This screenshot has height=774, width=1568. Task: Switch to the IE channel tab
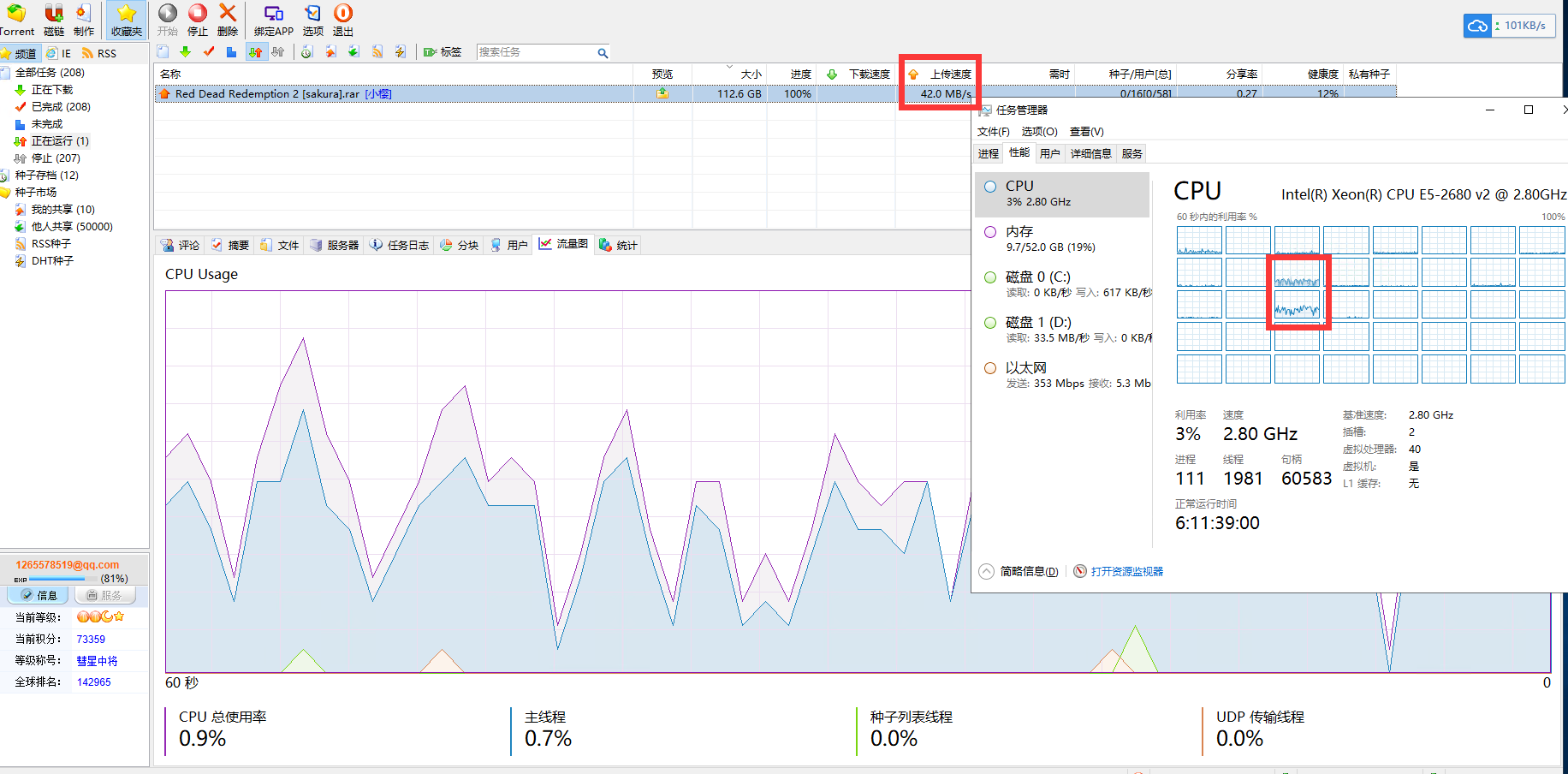[59, 53]
